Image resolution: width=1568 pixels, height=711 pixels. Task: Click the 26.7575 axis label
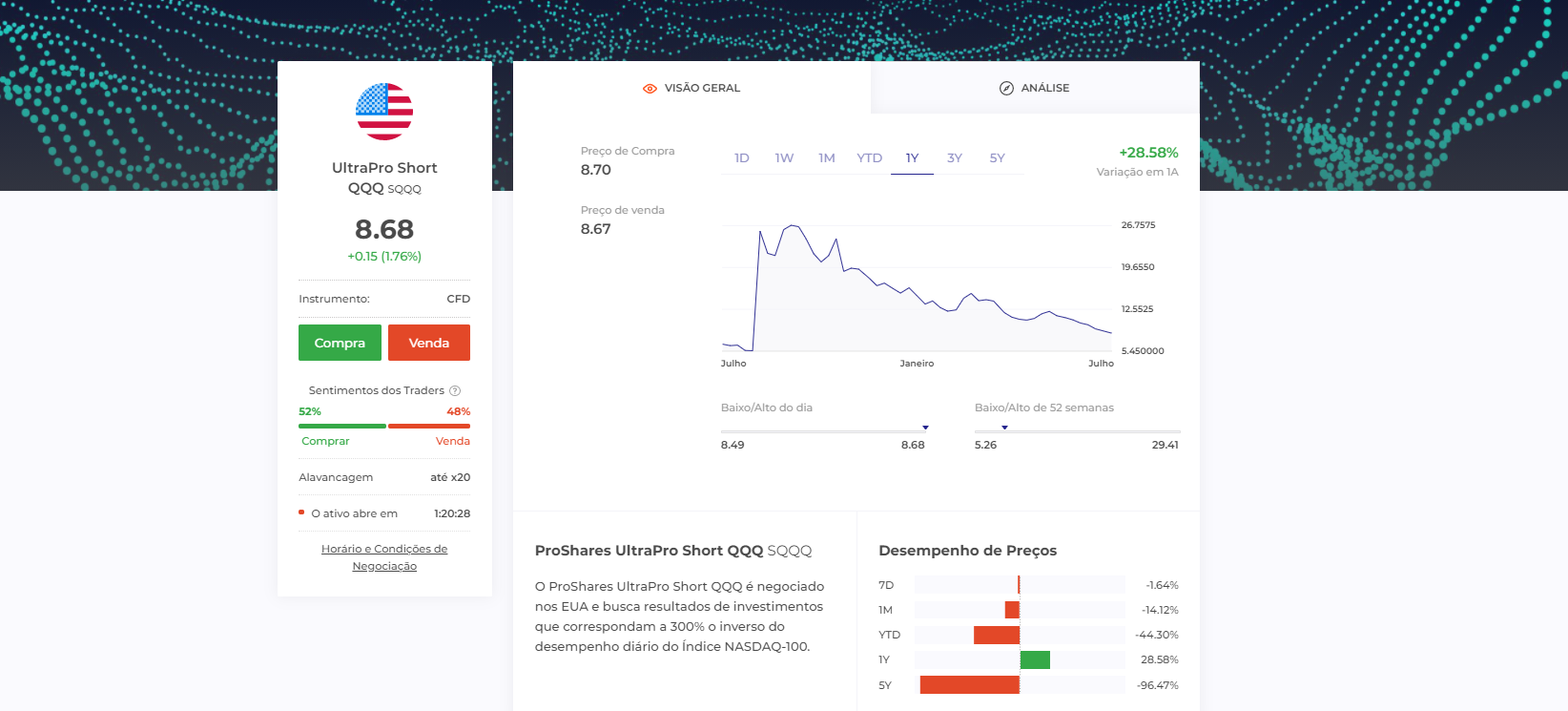coord(1138,225)
